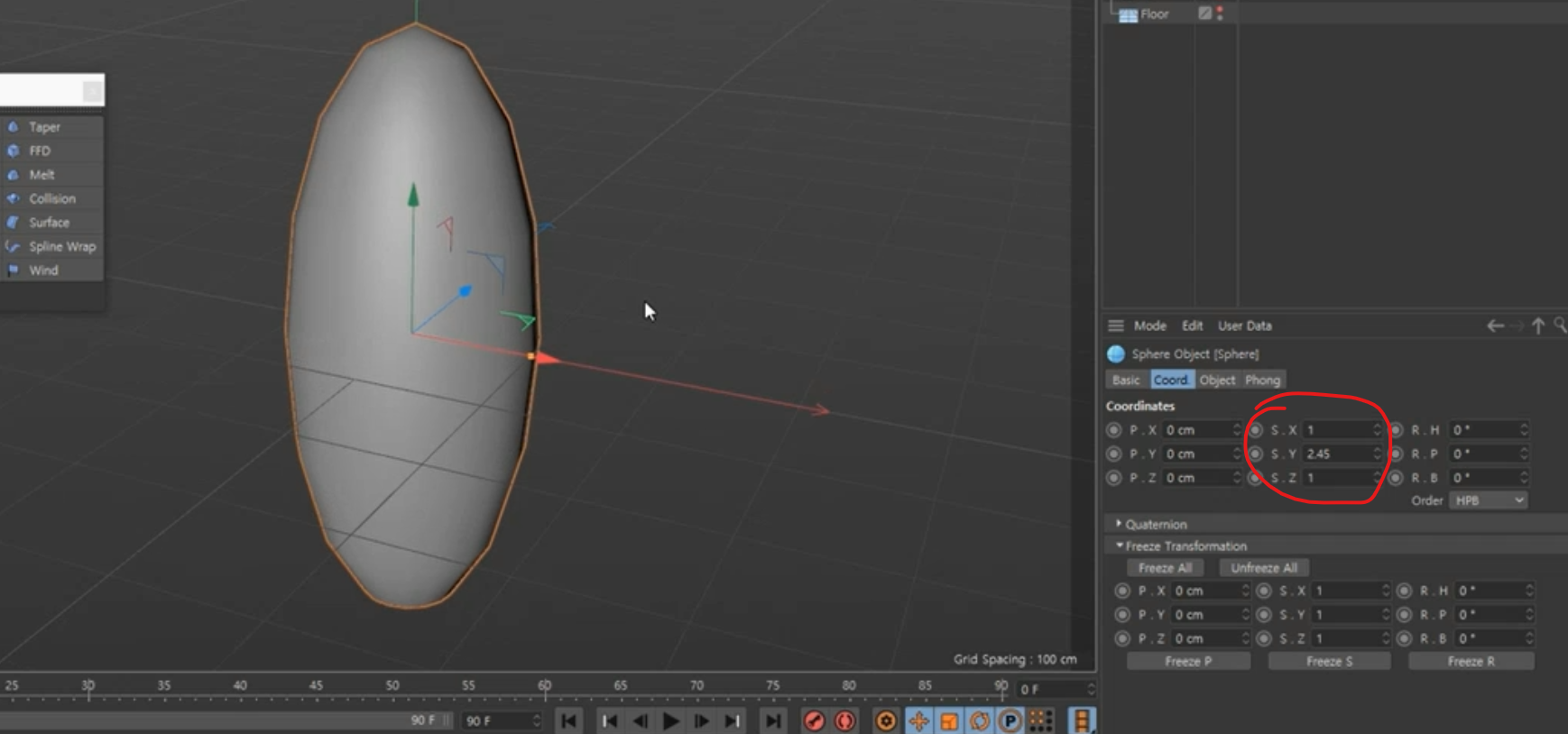Click the Freeze R button
This screenshot has height=734, width=1568.
click(1471, 661)
